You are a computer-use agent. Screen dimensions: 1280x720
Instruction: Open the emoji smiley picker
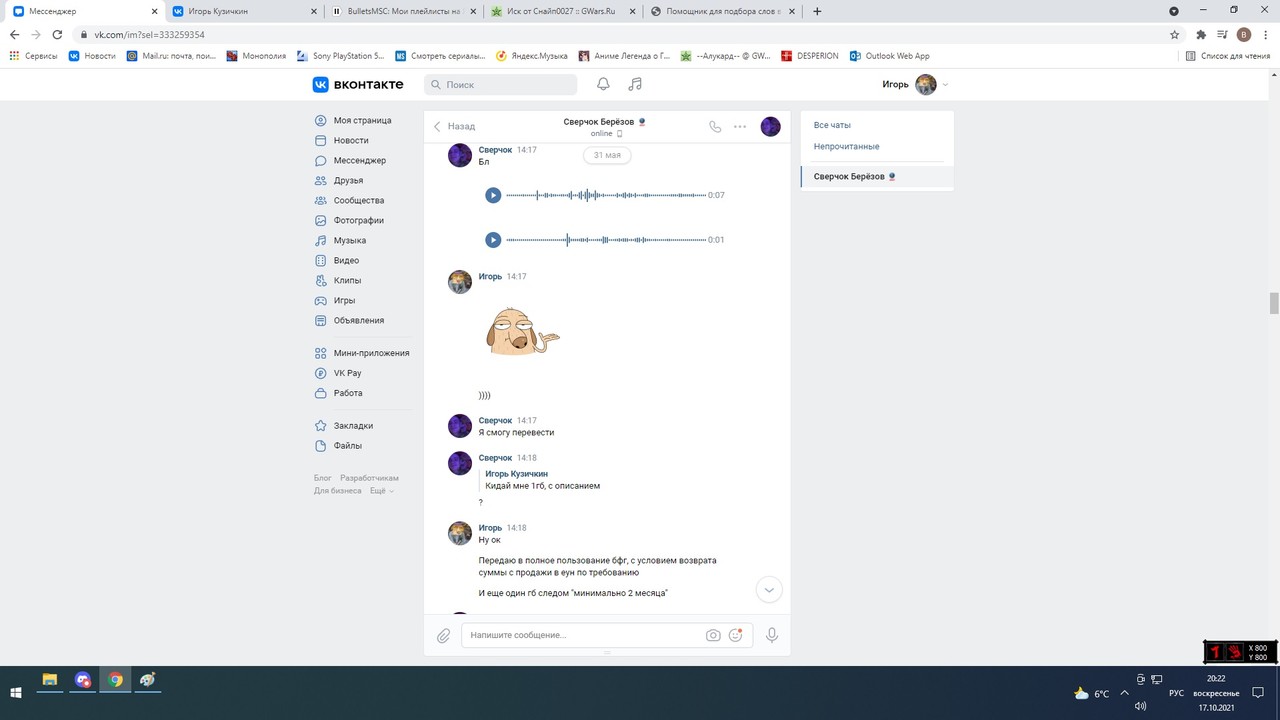736,635
